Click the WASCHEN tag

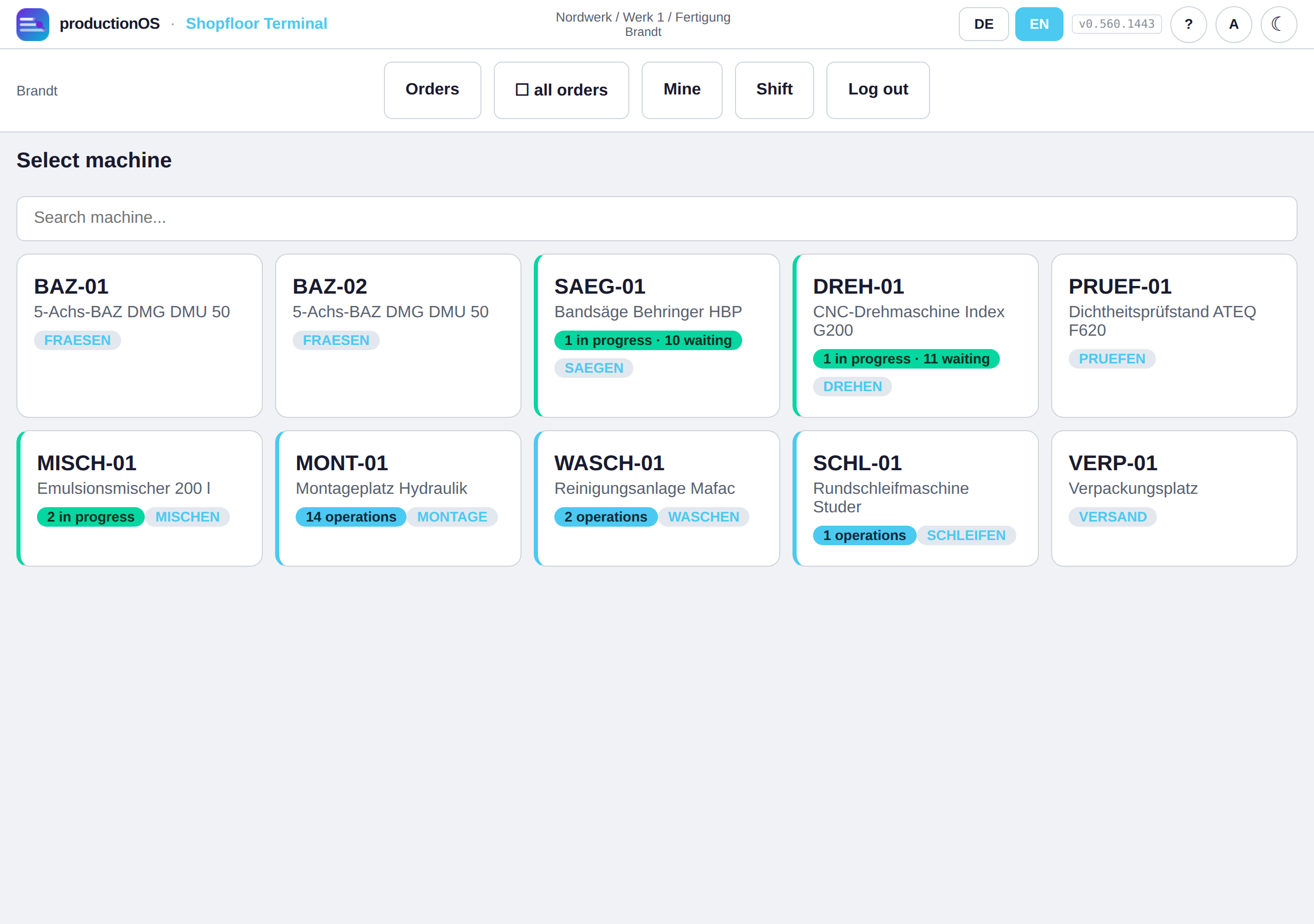click(703, 516)
